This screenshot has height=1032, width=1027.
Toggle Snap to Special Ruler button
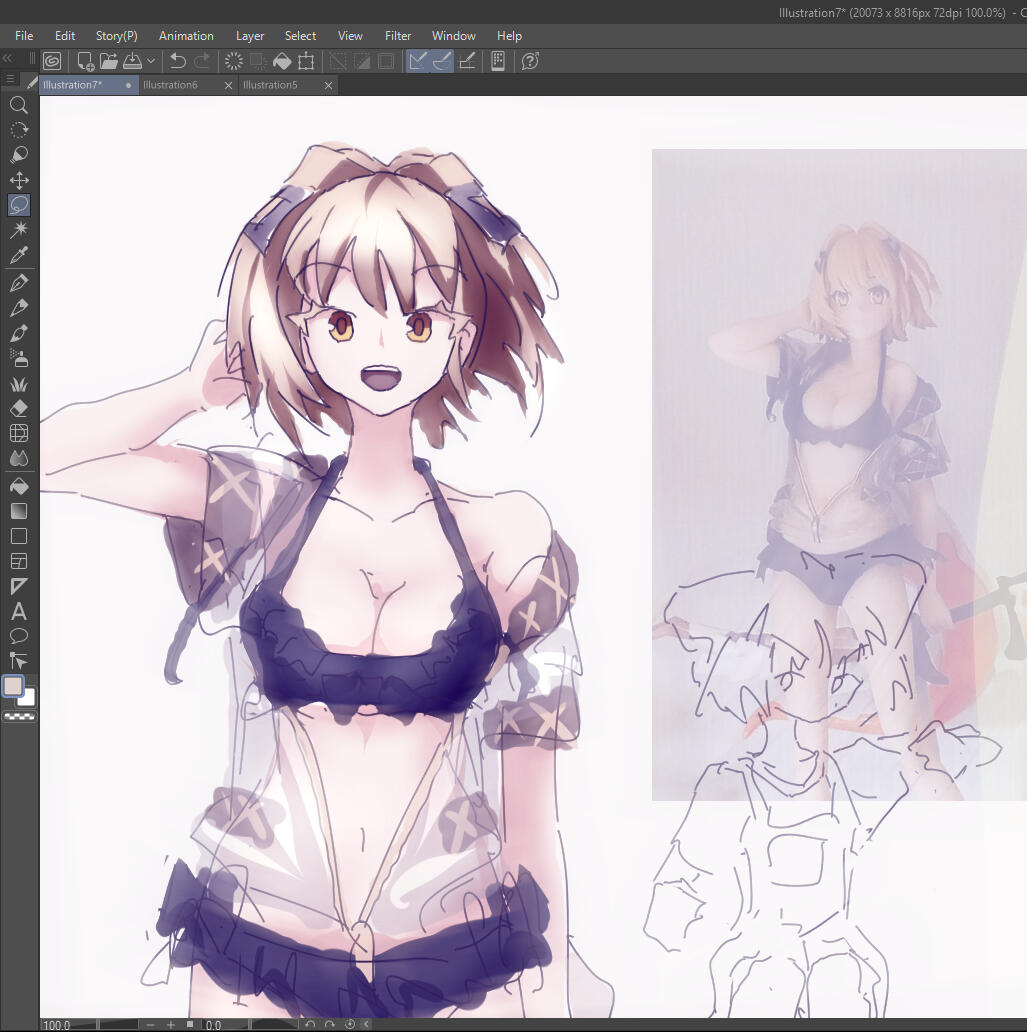pos(442,61)
